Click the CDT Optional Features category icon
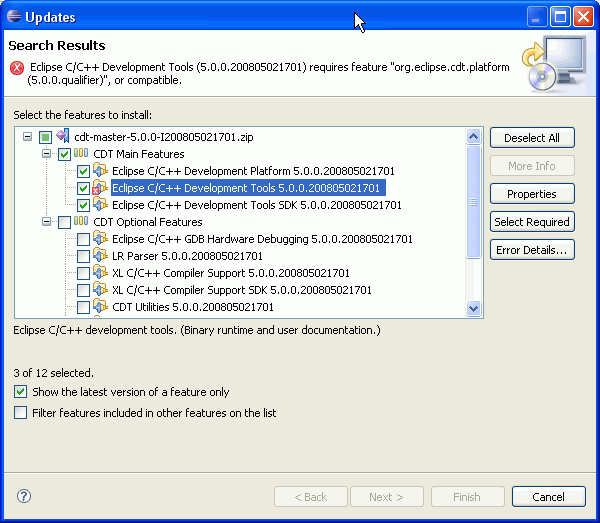Image resolution: width=600 pixels, height=523 pixels. pyautogui.click(x=81, y=221)
